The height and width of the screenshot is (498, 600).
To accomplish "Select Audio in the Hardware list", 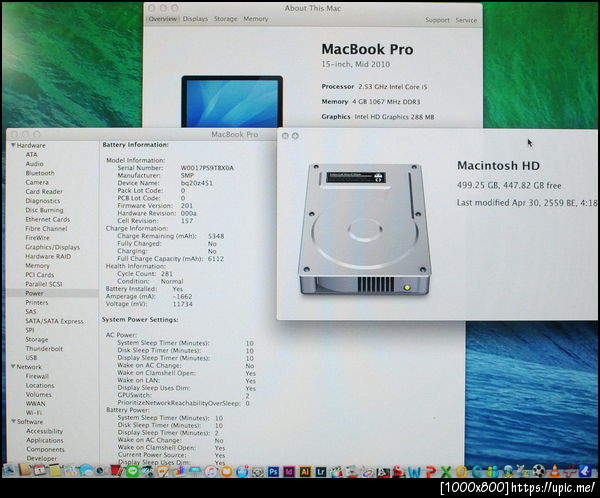I will [34, 164].
